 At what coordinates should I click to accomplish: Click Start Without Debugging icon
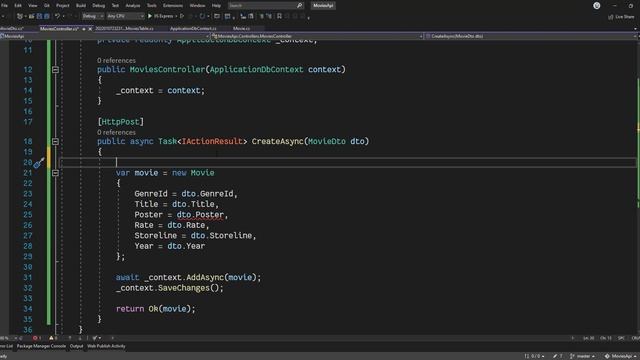(182, 16)
